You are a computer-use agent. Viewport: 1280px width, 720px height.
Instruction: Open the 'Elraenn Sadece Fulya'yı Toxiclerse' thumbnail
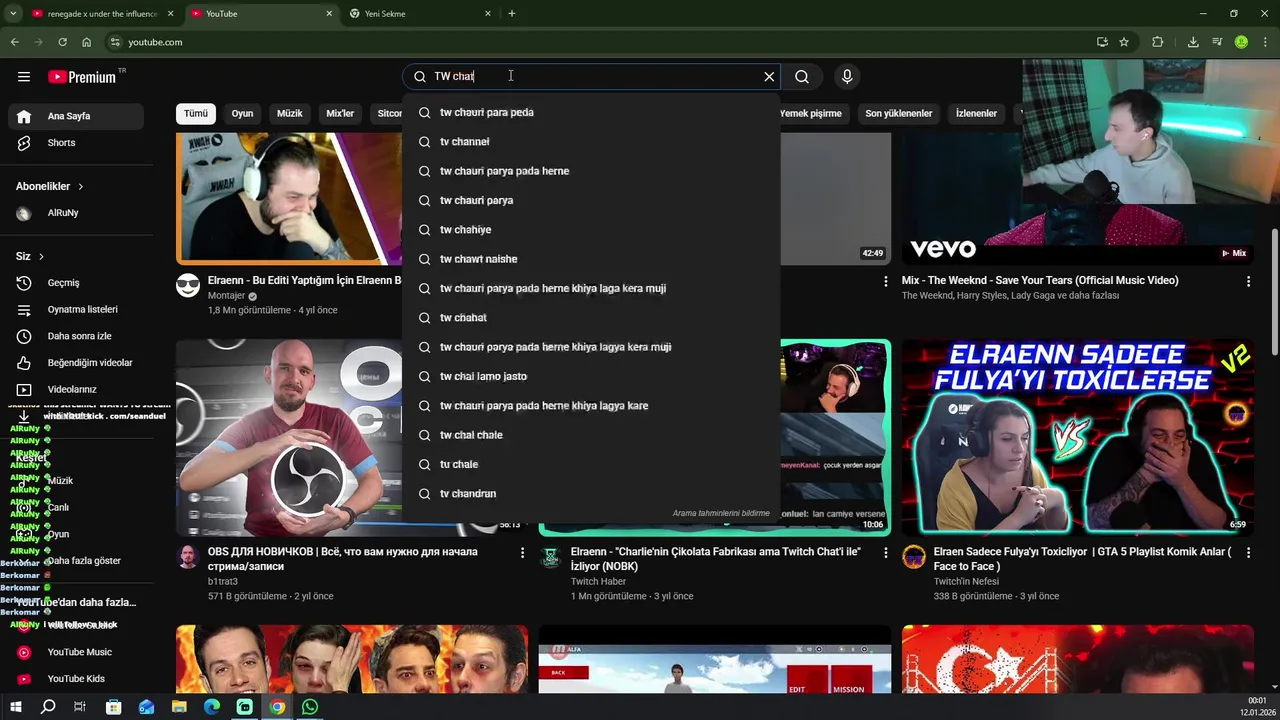[x=1078, y=437]
